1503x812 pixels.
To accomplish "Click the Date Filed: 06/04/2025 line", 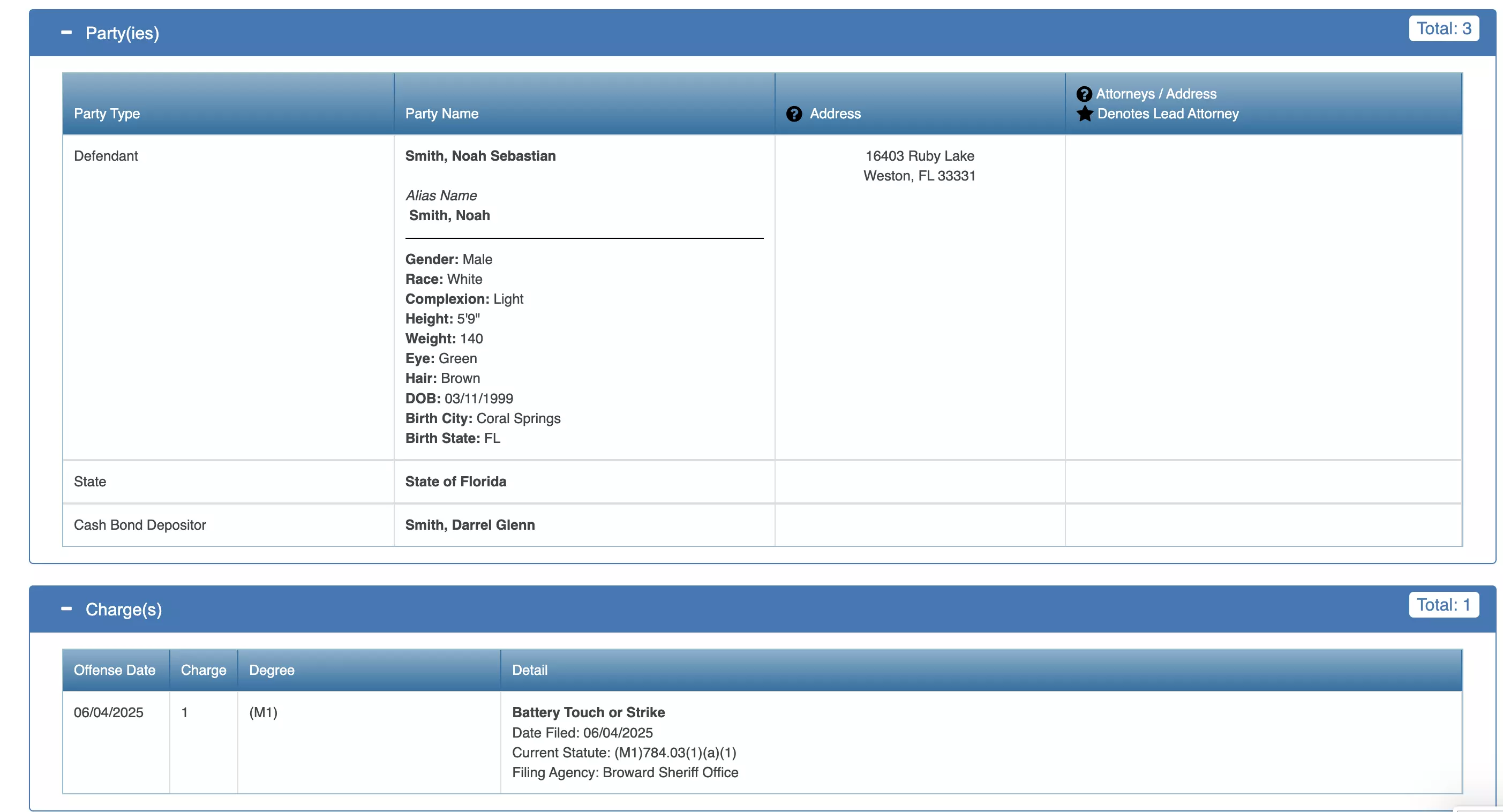I will coord(582,733).
